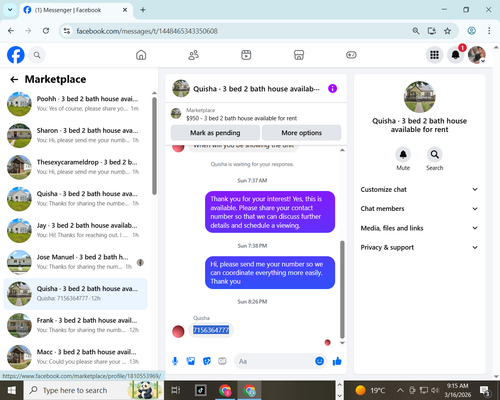This screenshot has height=400, width=500.
Task: Open the emoji picker in message box
Action: click(x=319, y=361)
